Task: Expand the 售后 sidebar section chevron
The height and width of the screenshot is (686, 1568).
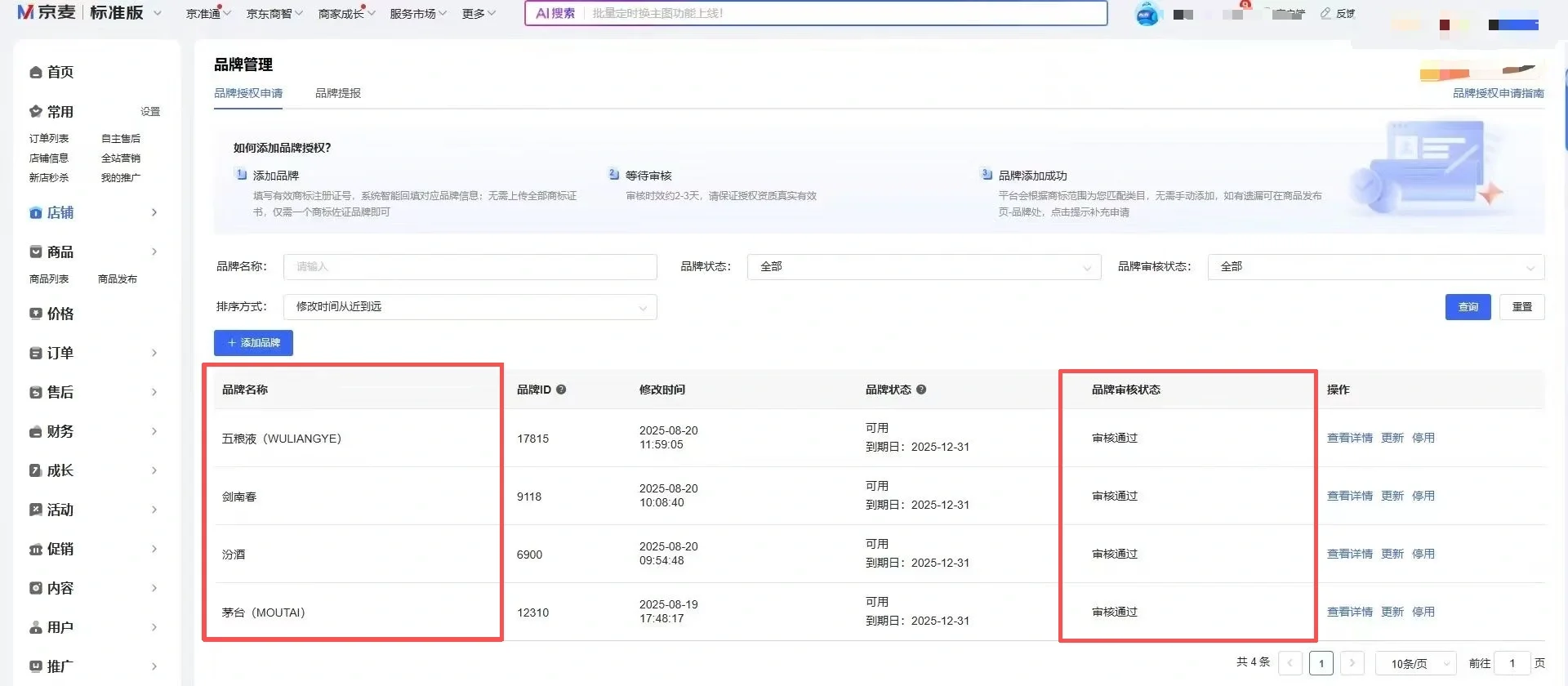Action: click(154, 392)
